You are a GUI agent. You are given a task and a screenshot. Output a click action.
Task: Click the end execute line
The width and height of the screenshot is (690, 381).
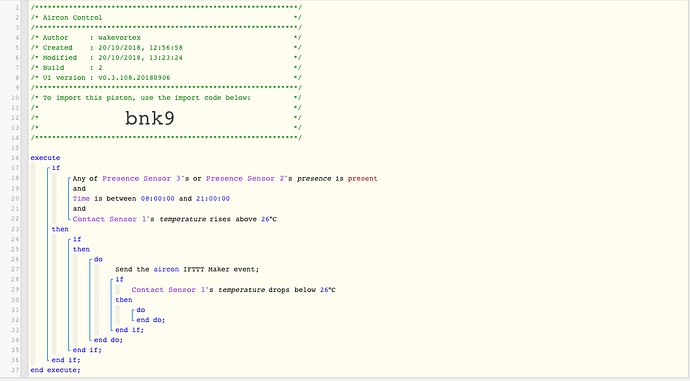tap(55, 370)
